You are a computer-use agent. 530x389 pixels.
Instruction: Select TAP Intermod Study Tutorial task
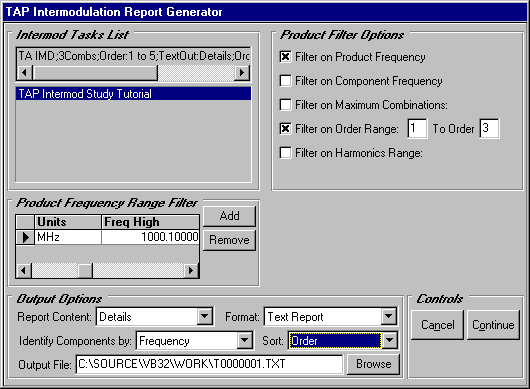tap(134, 94)
